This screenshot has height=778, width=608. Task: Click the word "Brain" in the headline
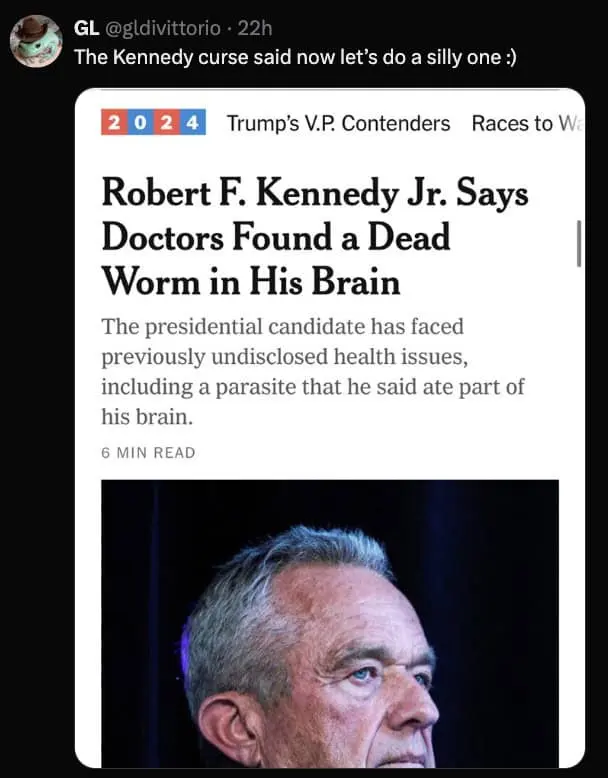[355, 282]
